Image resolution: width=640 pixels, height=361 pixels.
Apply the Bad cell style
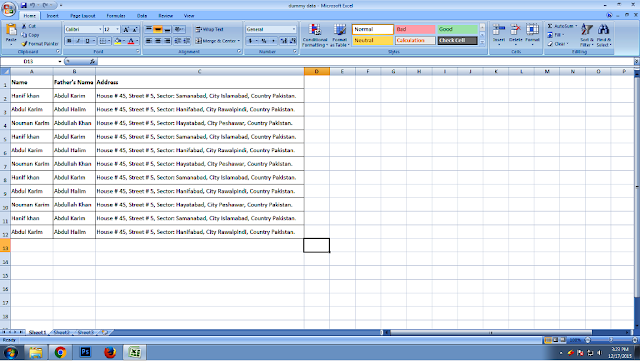point(415,29)
